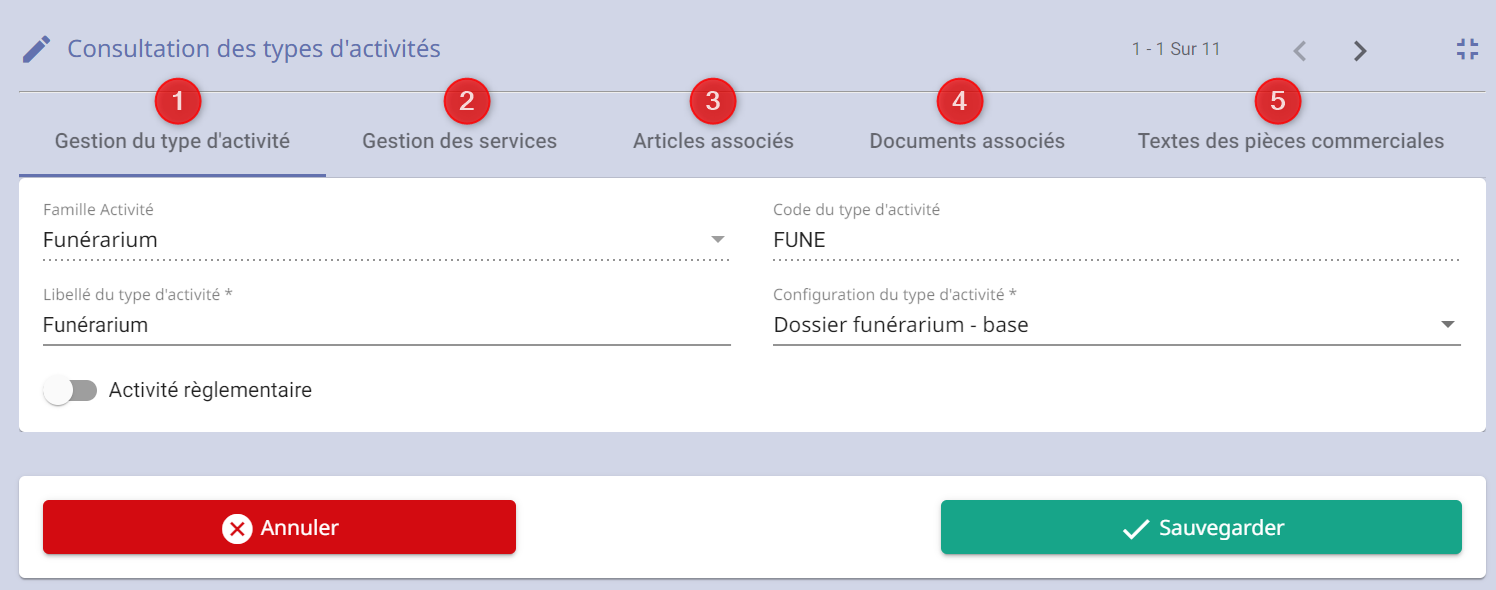Click the Consultation des types d'activités title
Screen dimensions: 1496x590
pyautogui.click(x=254, y=48)
